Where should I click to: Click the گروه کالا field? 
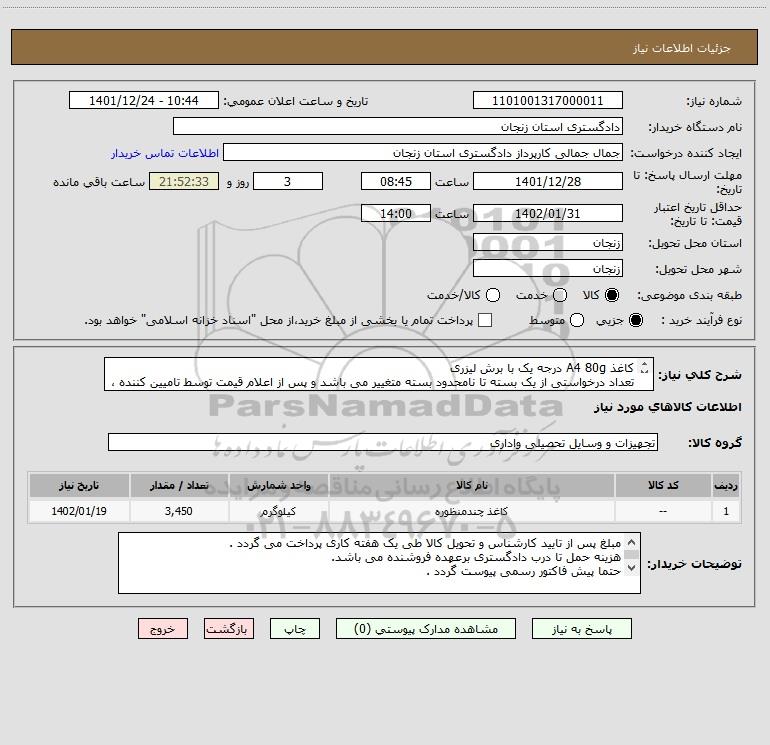[383, 442]
